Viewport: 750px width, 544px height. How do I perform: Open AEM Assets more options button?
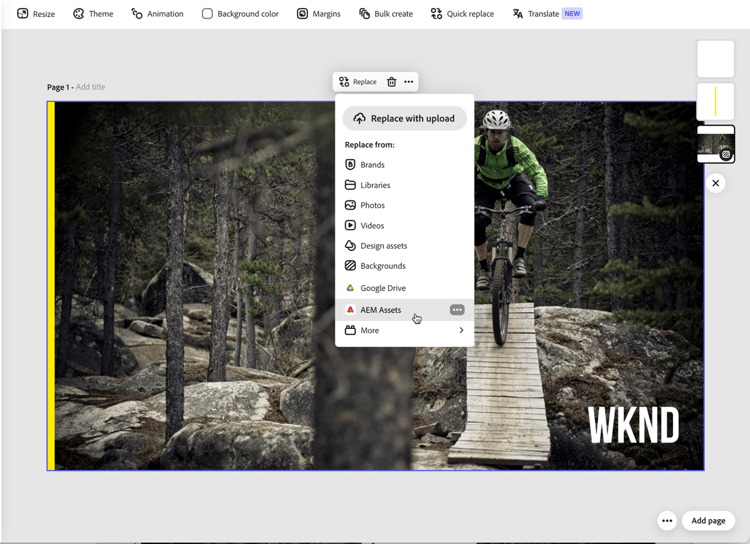[457, 310]
